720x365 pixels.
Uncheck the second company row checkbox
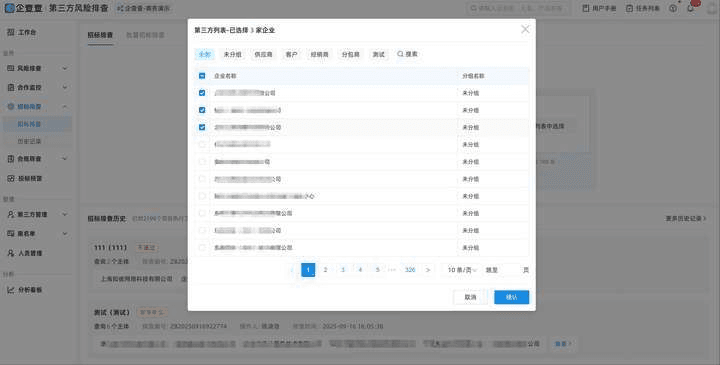click(202, 110)
